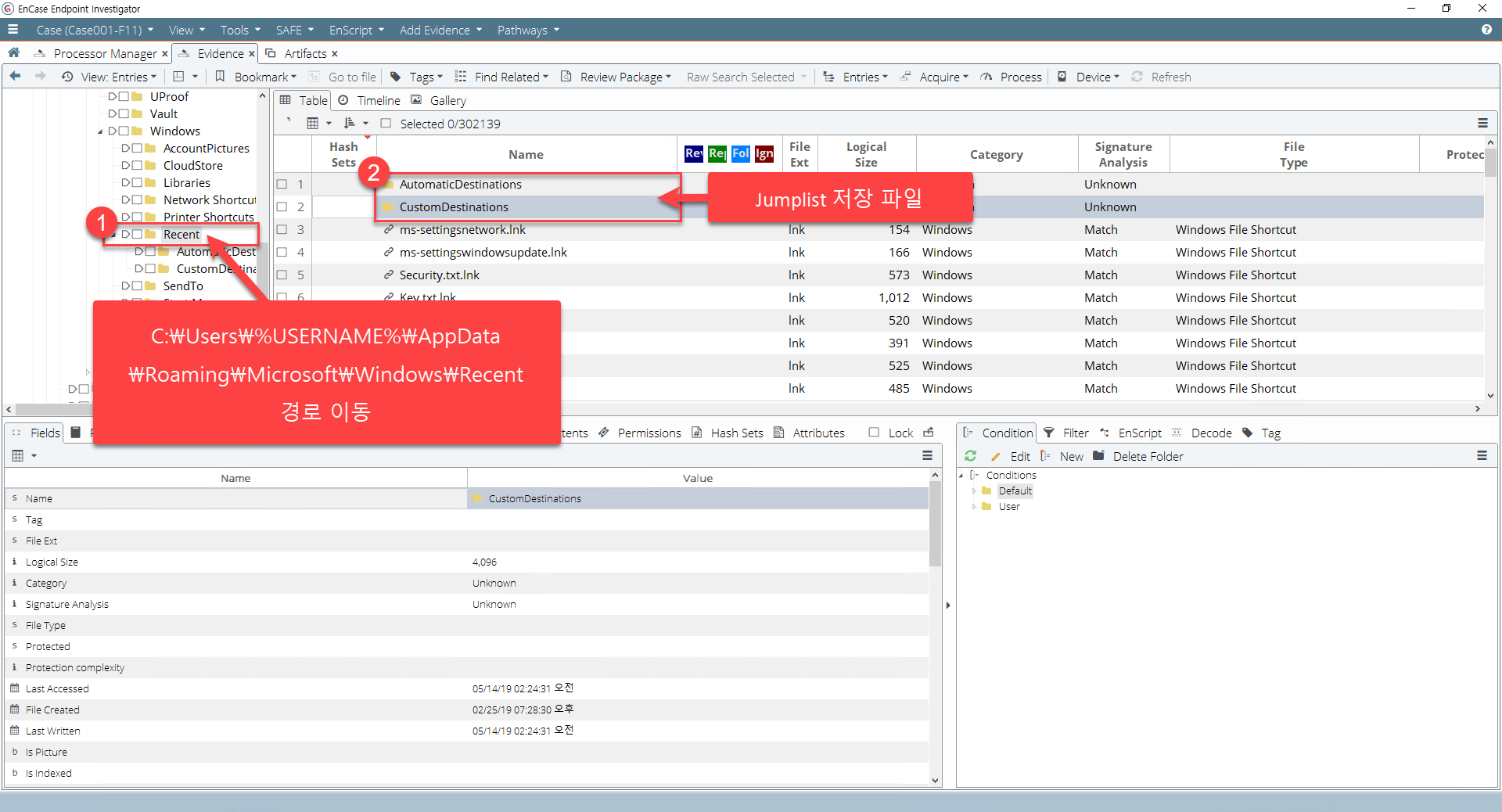This screenshot has height=812, width=1502.
Task: Check the box for row 1 AutomaticDestinations
Action: click(282, 185)
